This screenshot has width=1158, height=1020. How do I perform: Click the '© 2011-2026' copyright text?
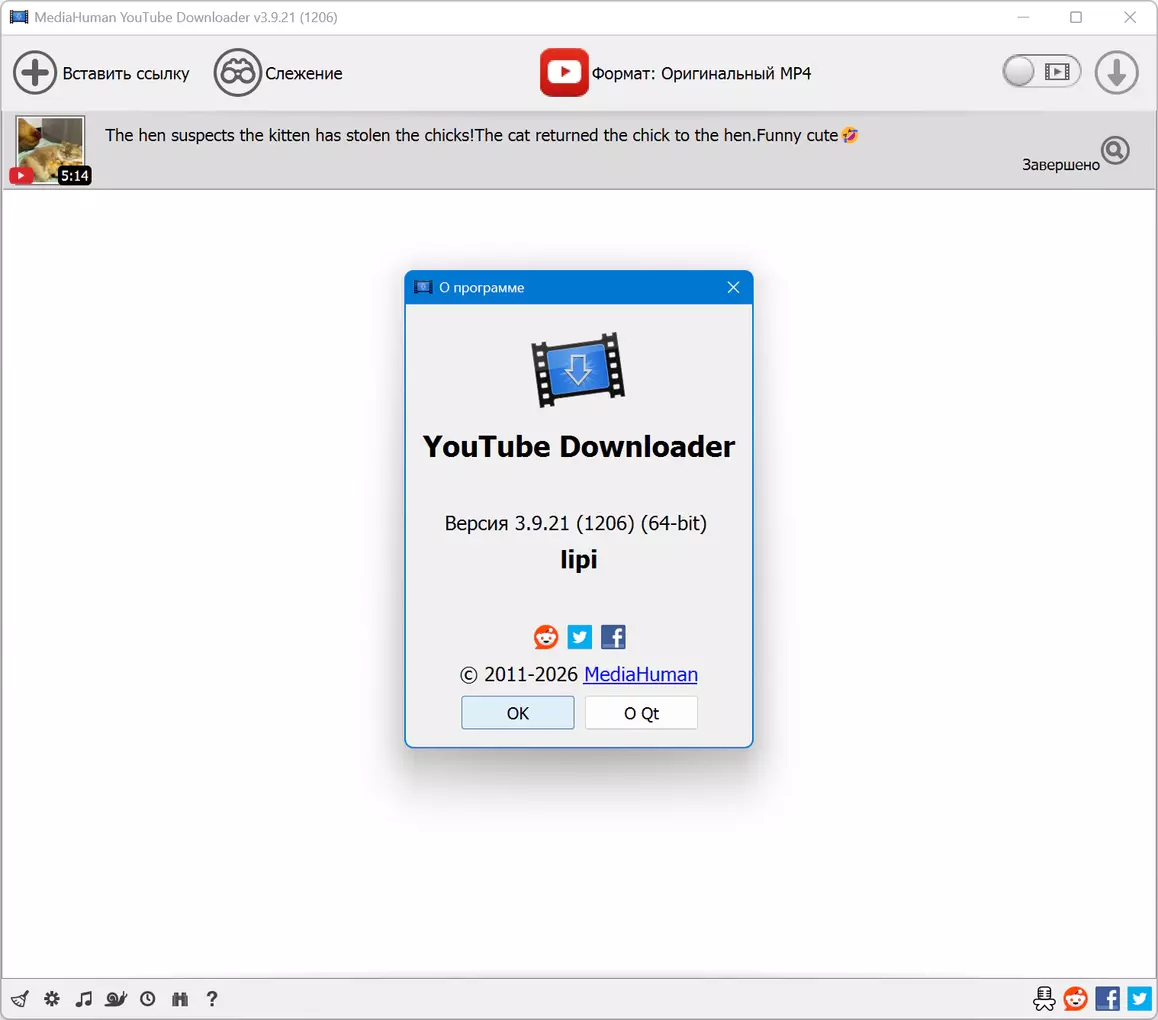coord(518,674)
